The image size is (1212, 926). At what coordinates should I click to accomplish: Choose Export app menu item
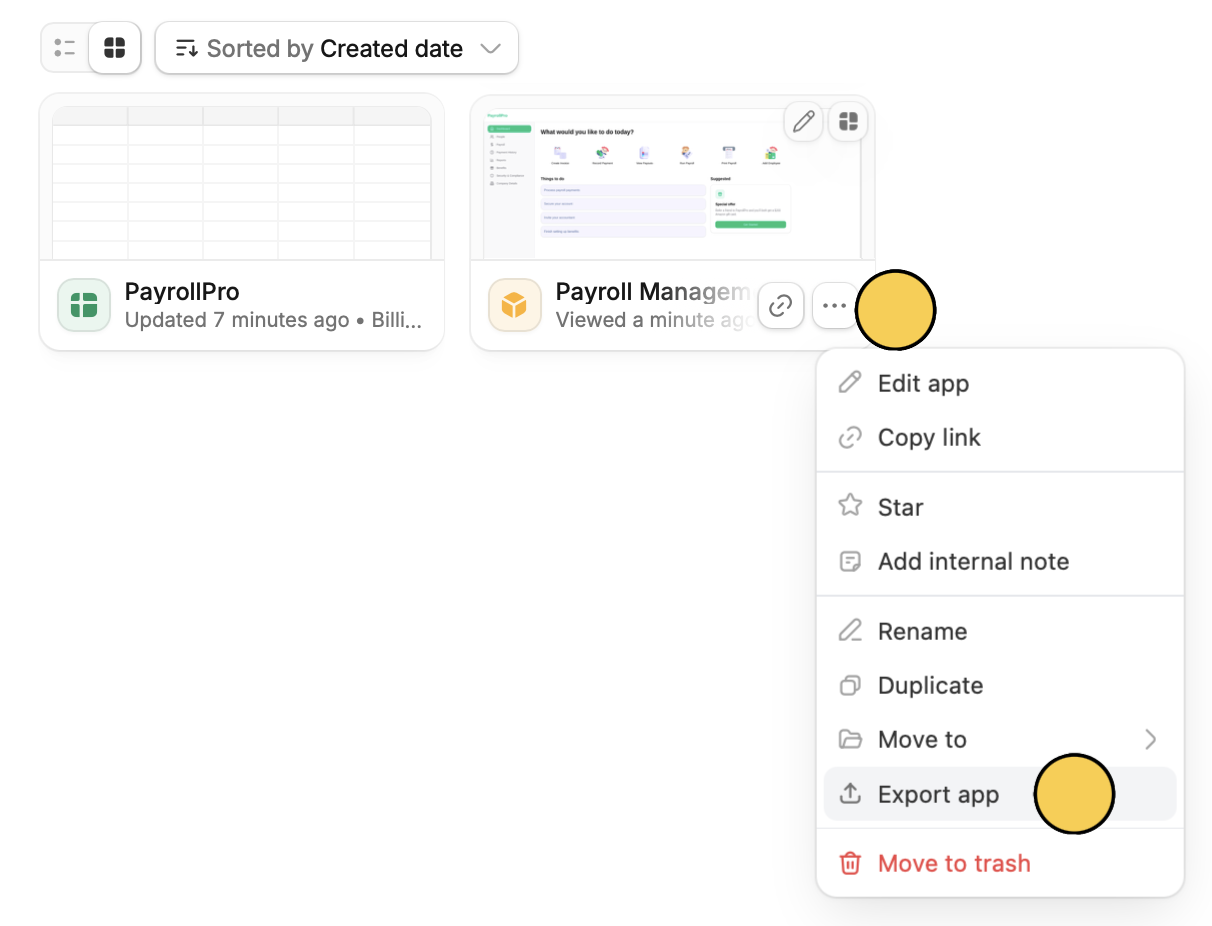pos(1000,794)
